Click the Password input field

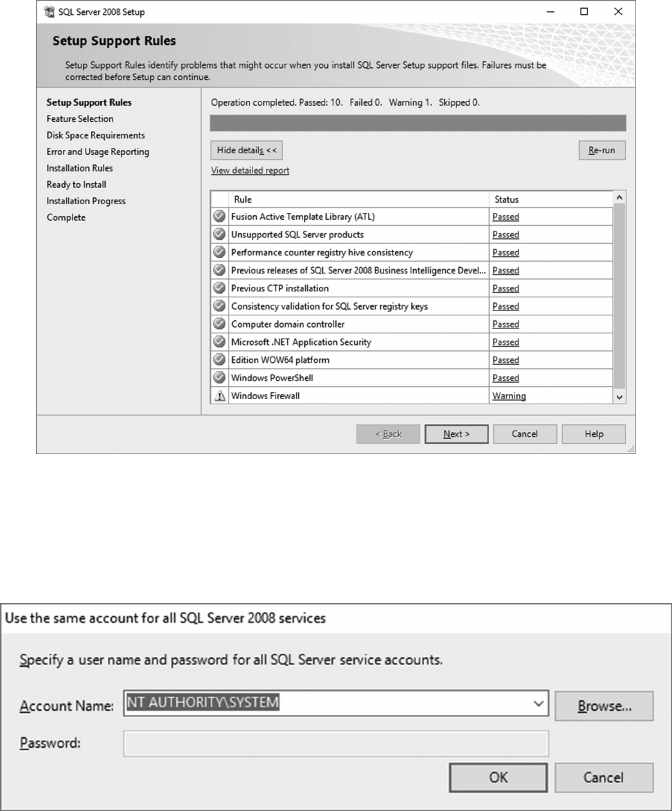click(x=336, y=744)
